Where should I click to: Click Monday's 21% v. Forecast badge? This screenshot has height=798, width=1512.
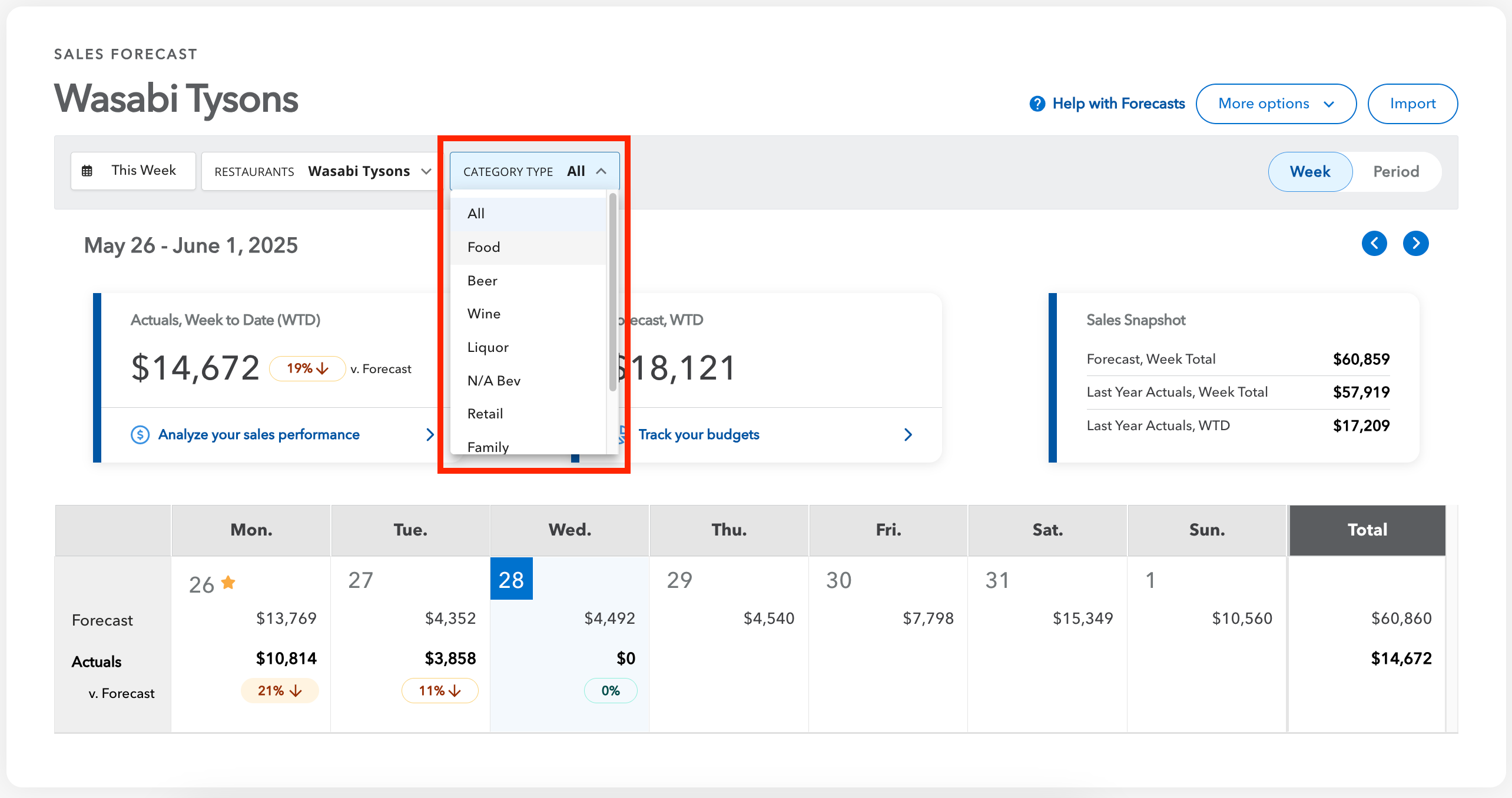tap(280, 691)
